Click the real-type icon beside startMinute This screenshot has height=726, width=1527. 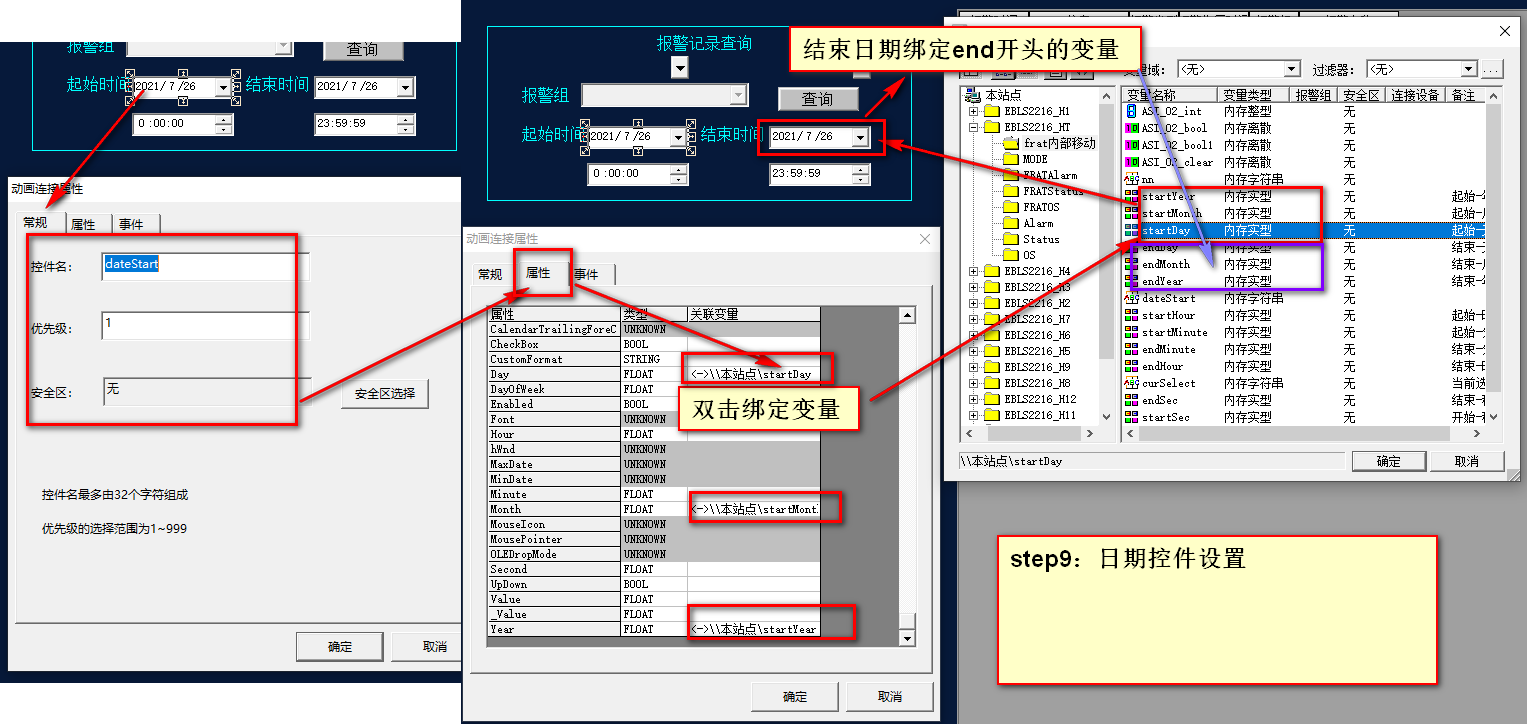pyautogui.click(x=1131, y=332)
